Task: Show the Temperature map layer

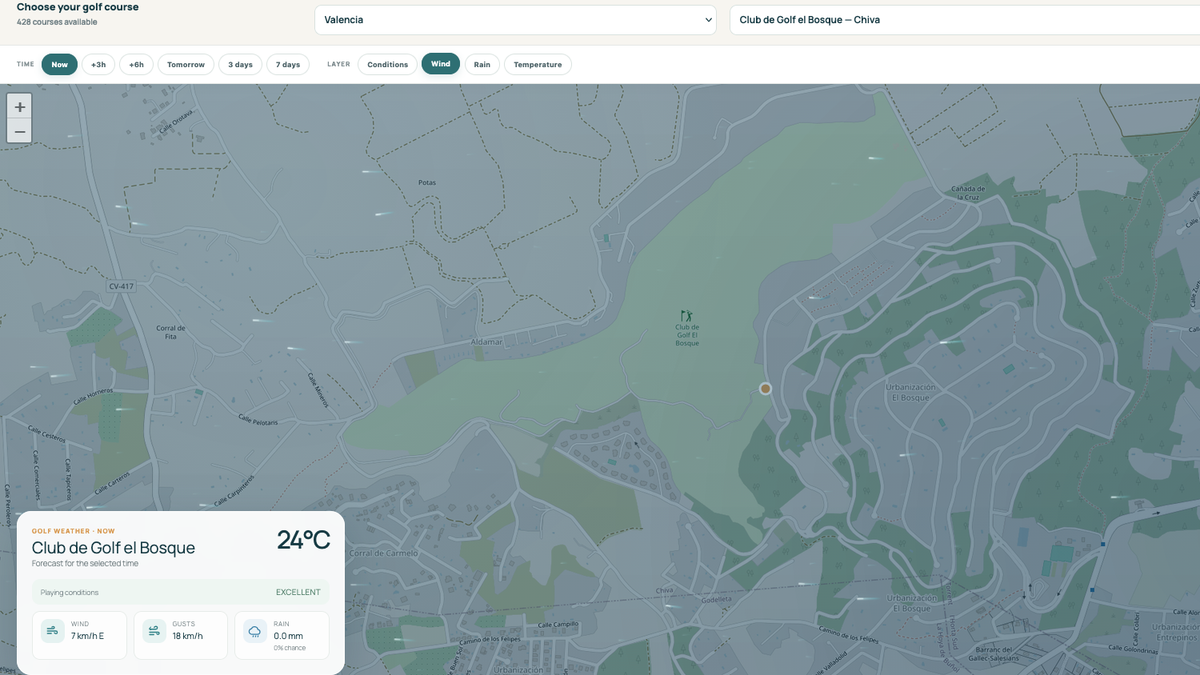Action: (538, 65)
